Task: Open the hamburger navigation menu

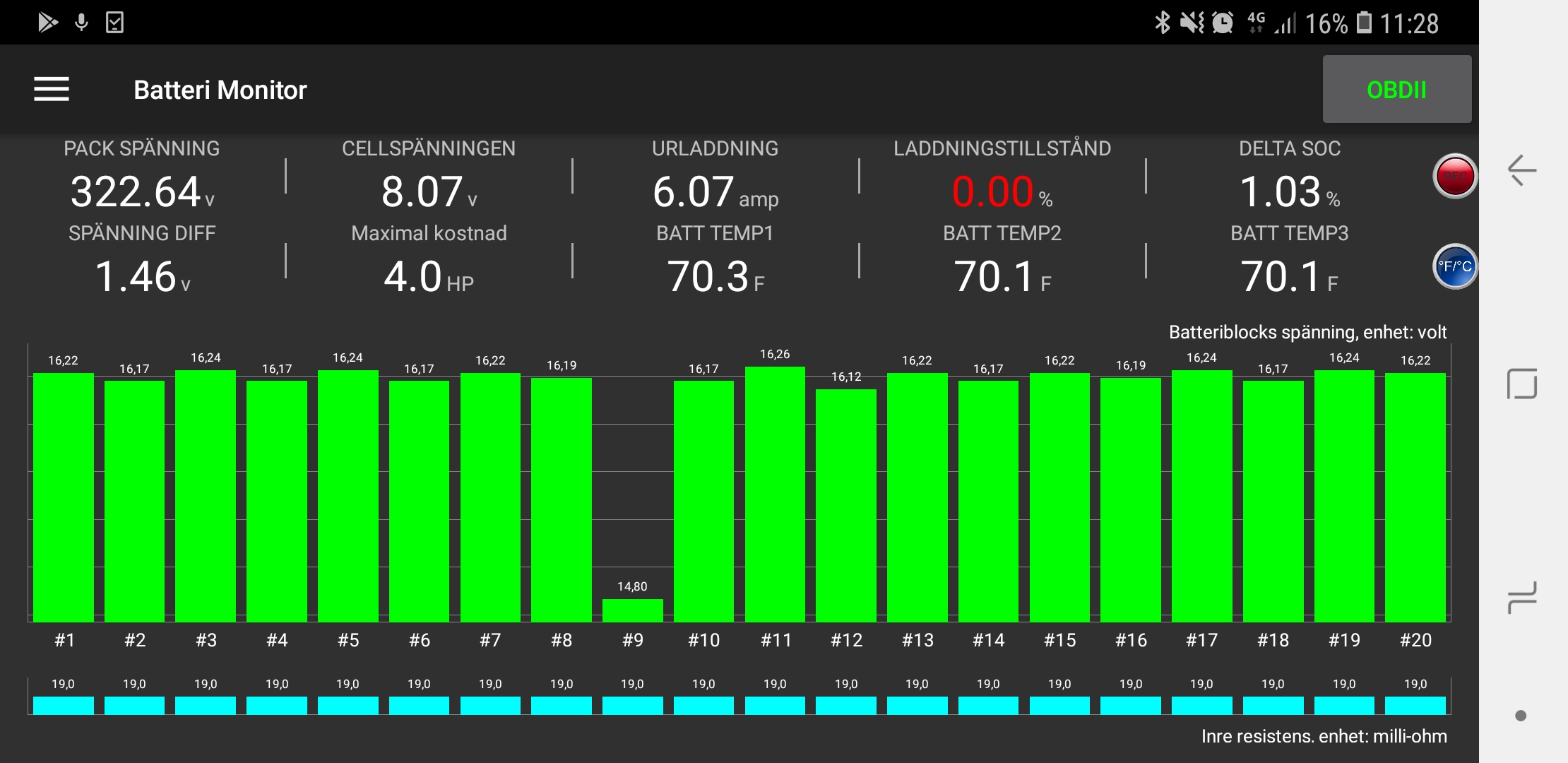Action: click(x=52, y=89)
